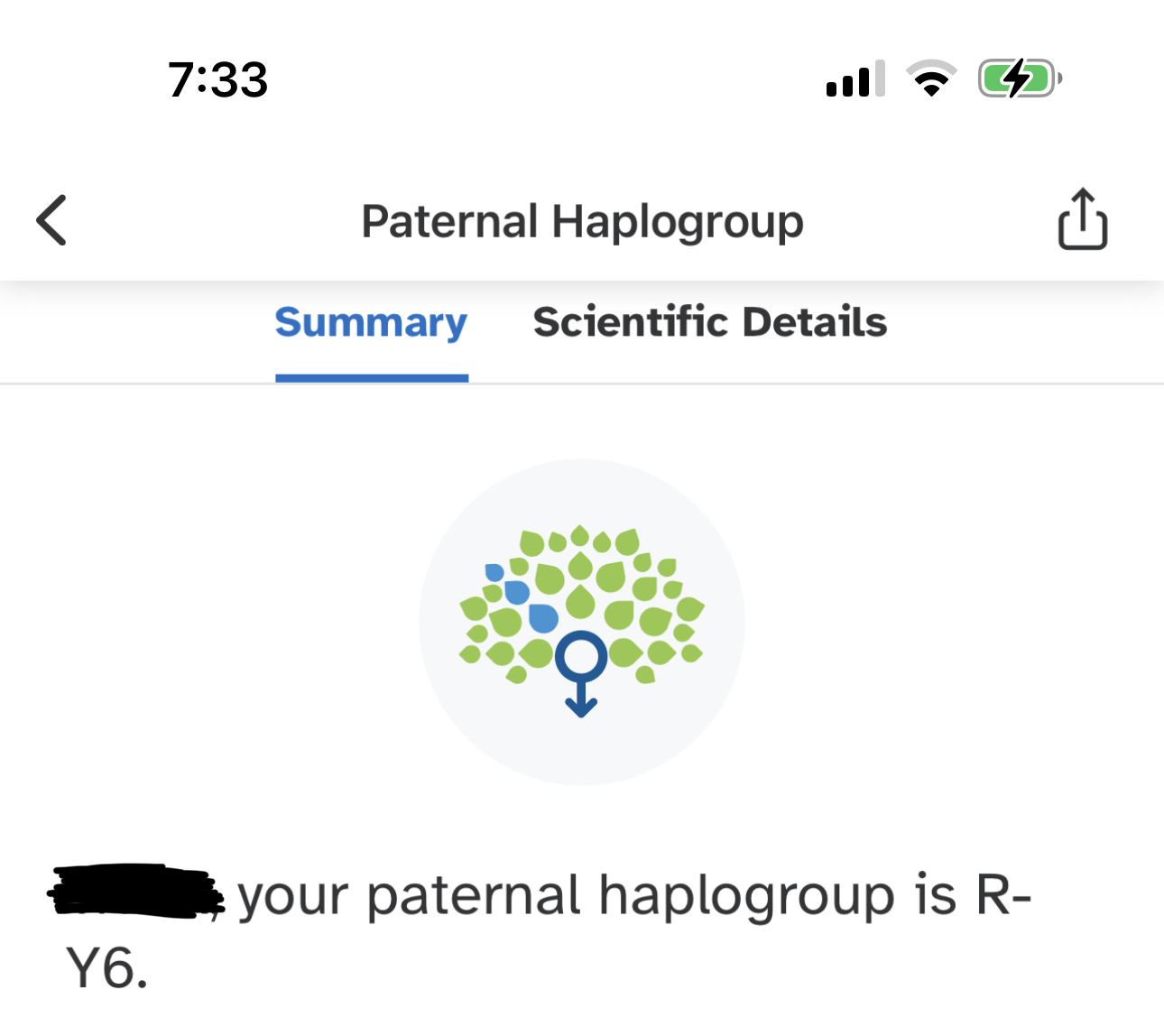Image resolution: width=1164 pixels, height=1036 pixels.
Task: Click the green leaf at the treetop
Action: click(579, 536)
